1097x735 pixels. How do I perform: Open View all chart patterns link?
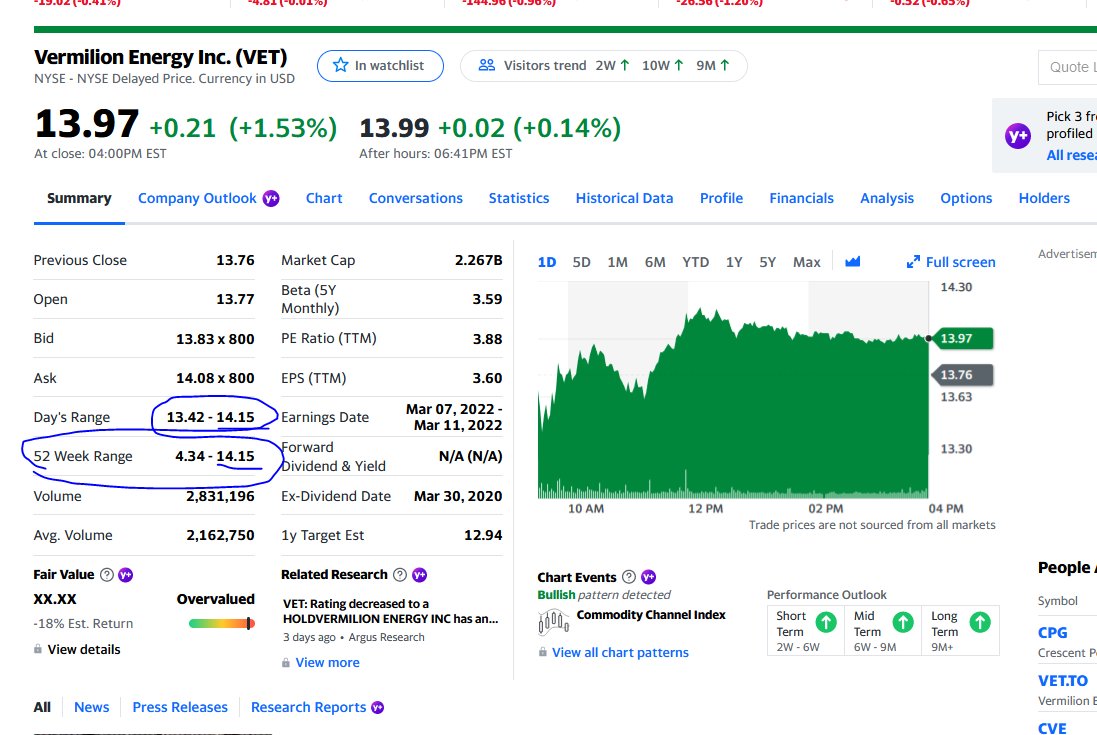pyautogui.click(x=620, y=652)
